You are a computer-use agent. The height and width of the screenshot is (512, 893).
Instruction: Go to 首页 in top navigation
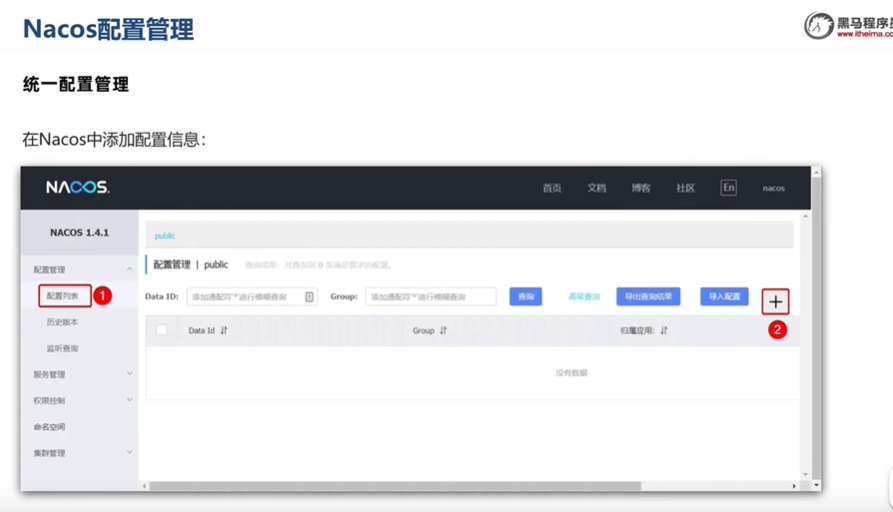(552, 188)
